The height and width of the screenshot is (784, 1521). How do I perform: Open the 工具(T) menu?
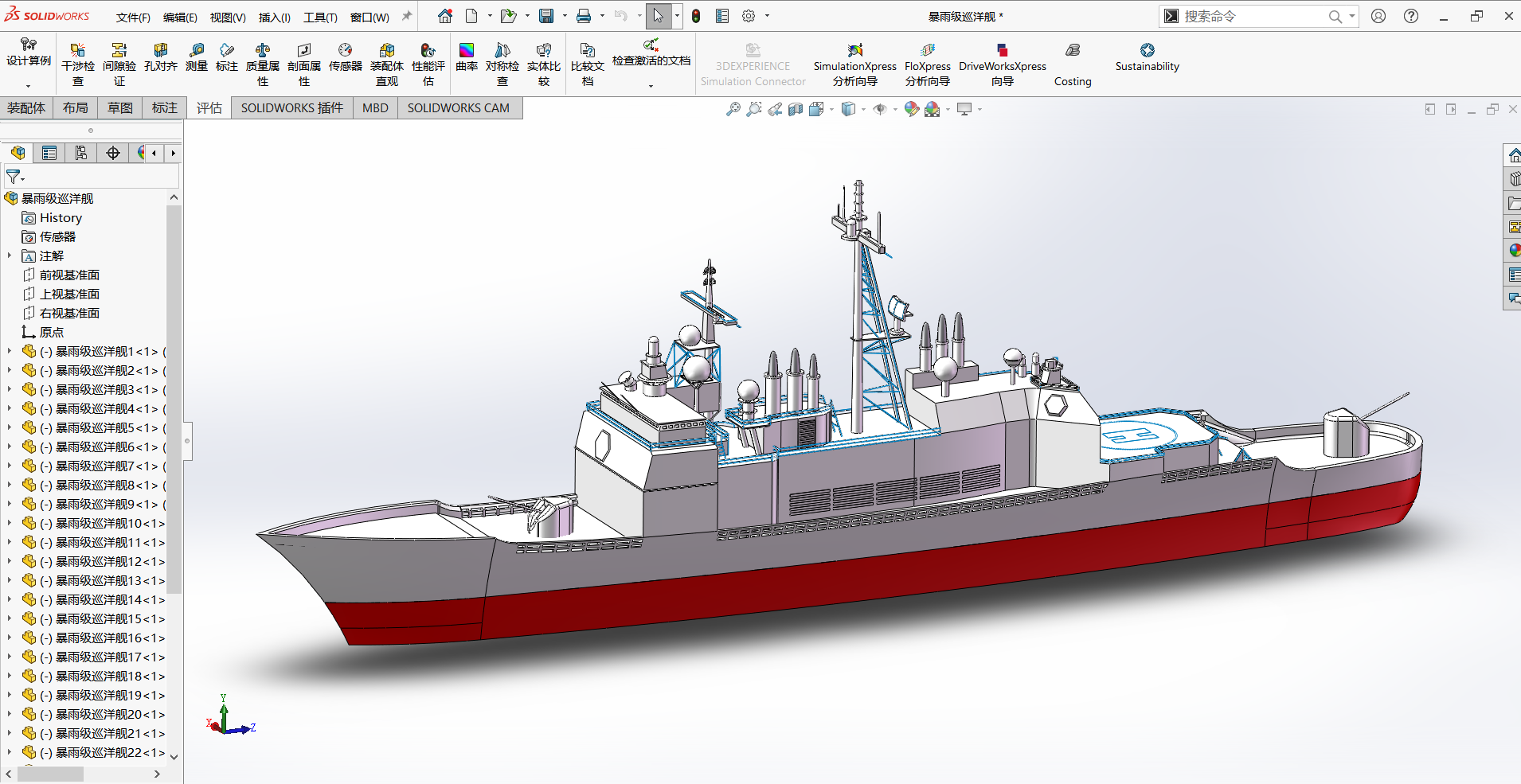(x=320, y=17)
